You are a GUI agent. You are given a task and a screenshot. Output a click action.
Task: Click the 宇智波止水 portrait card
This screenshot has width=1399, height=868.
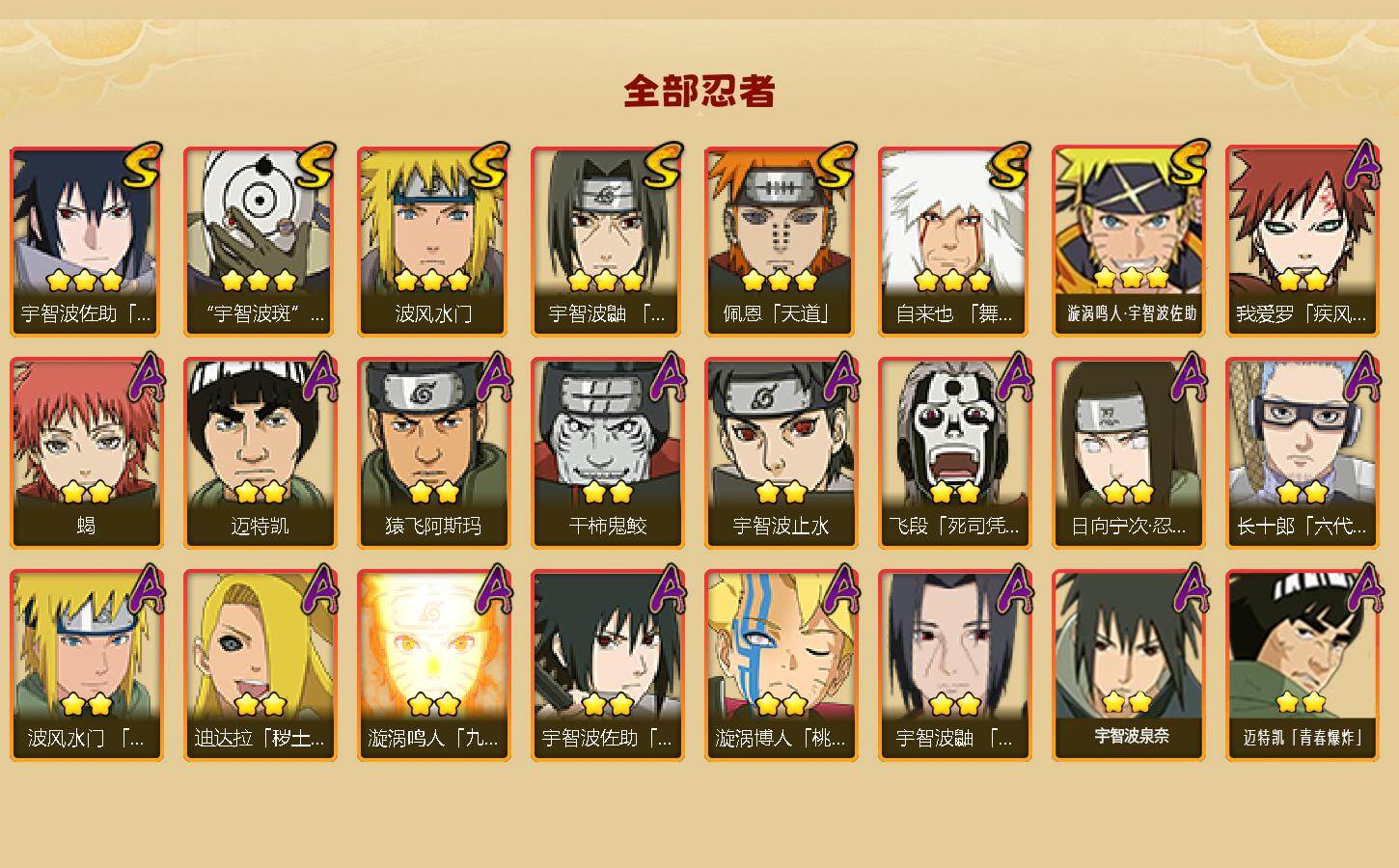pos(781,453)
